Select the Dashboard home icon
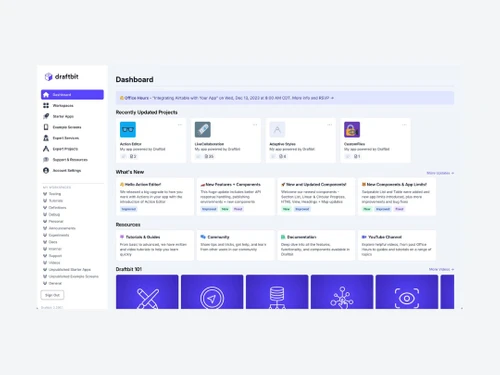Screen dimensions: 500x375 [46, 95]
